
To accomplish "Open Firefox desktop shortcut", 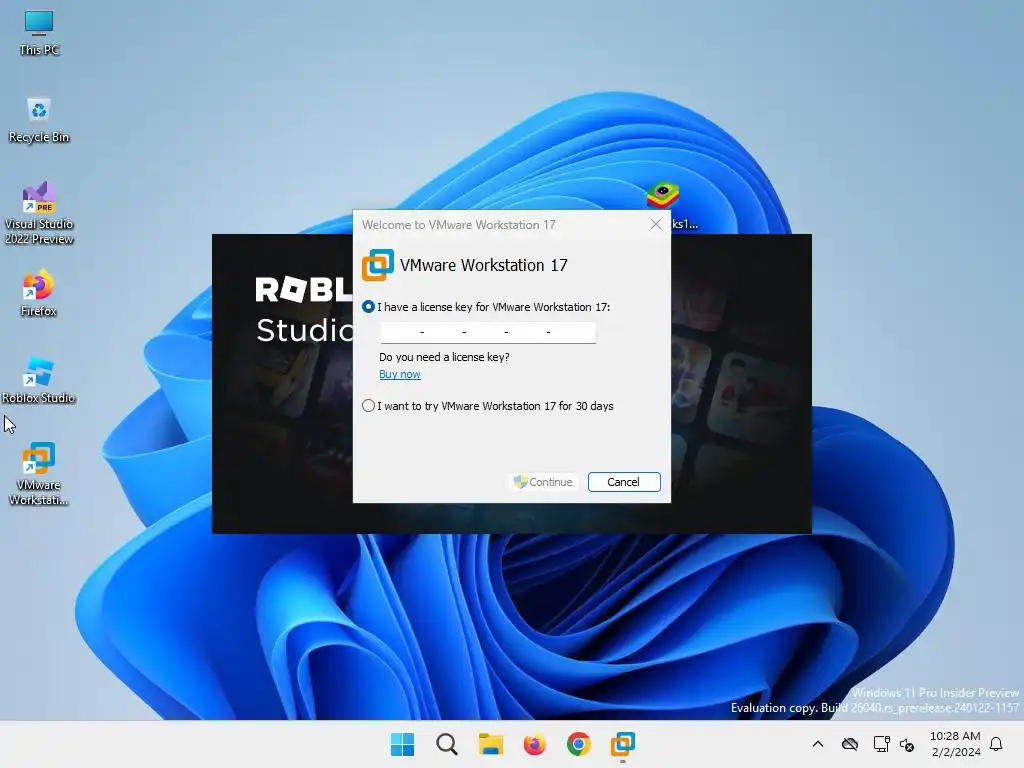I will click(x=39, y=293).
